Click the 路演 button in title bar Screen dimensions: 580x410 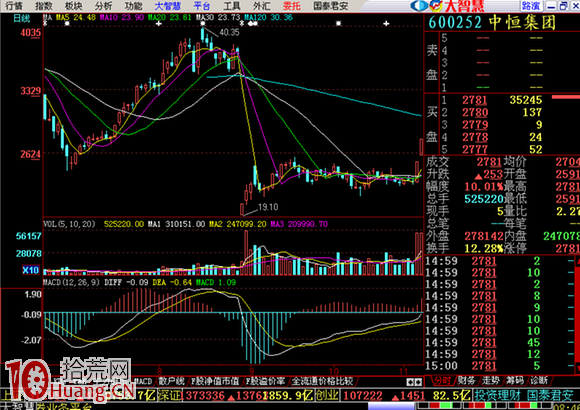pyautogui.click(x=531, y=6)
